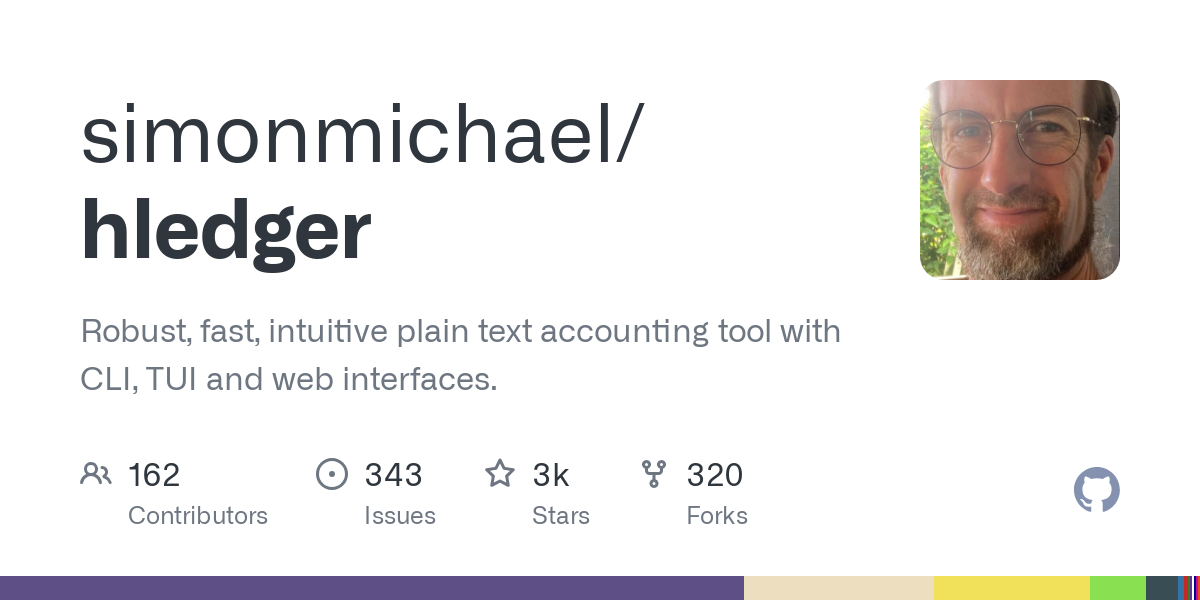
Task: Open the owner's avatar photo
Action: pos(1019,180)
